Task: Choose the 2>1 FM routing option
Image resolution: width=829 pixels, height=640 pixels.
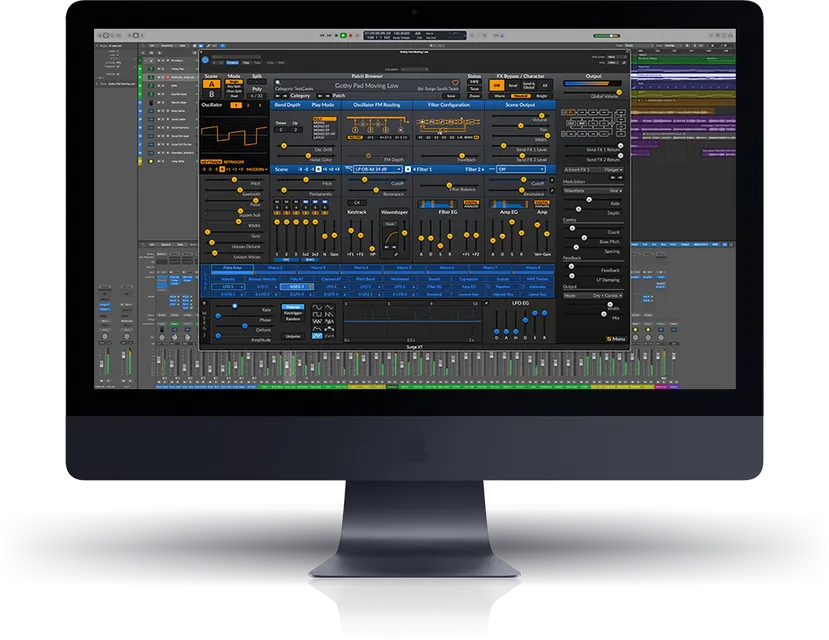Action: [x=371, y=137]
